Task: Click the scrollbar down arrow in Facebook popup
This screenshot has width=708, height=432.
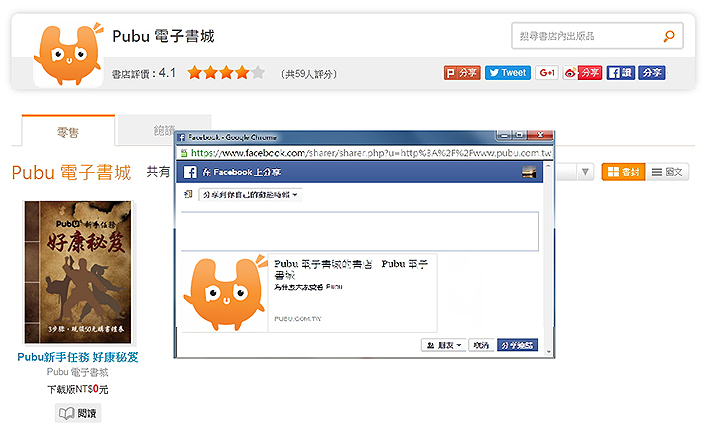Action: [548, 351]
